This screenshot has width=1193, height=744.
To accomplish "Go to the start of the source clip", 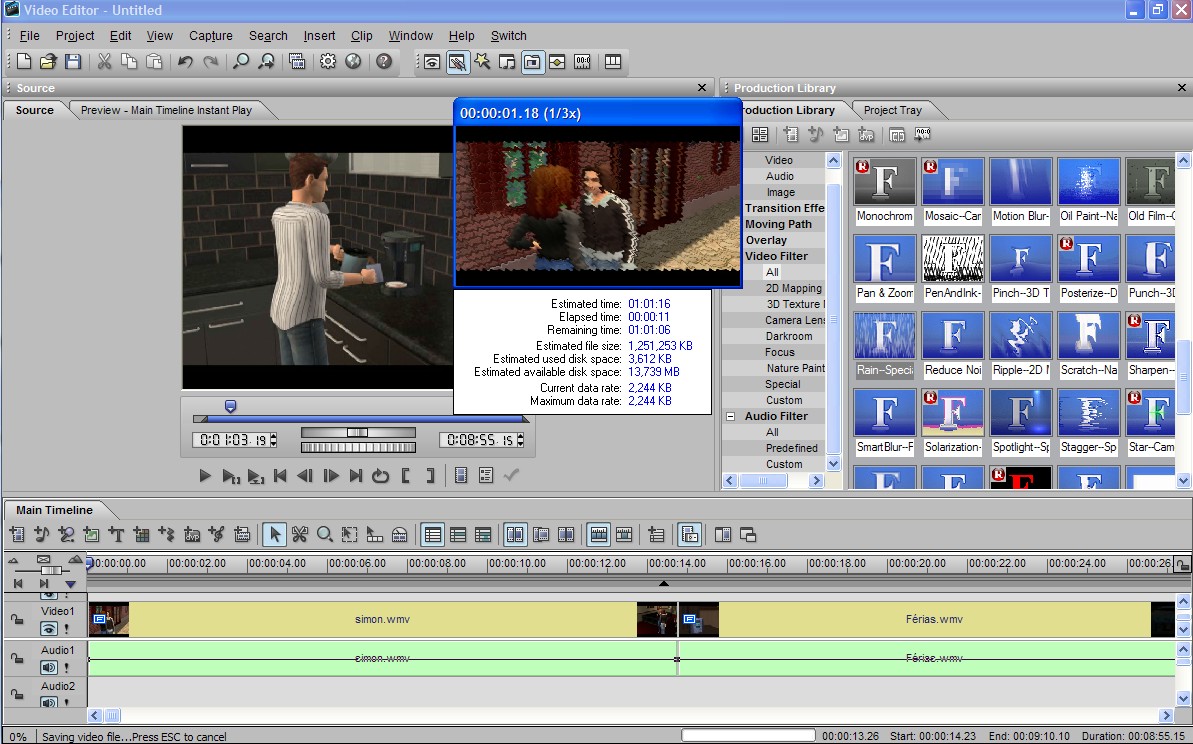I will (280, 475).
